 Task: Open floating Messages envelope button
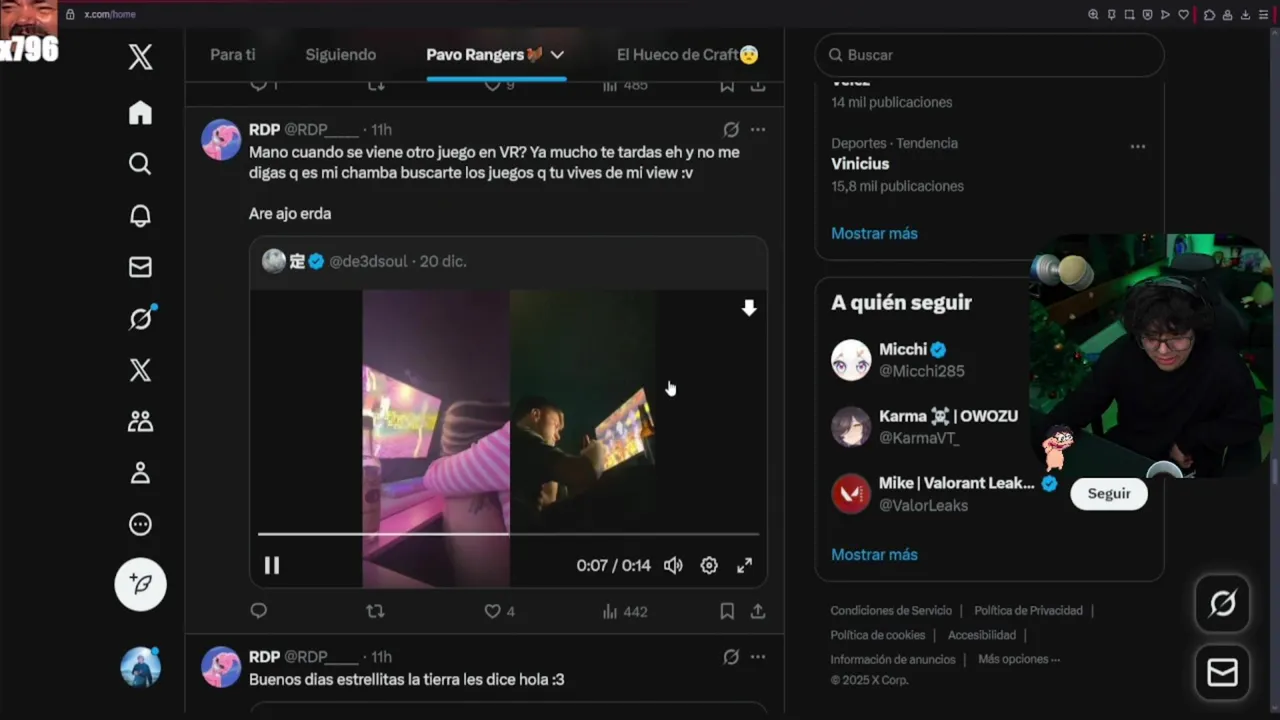click(1222, 673)
